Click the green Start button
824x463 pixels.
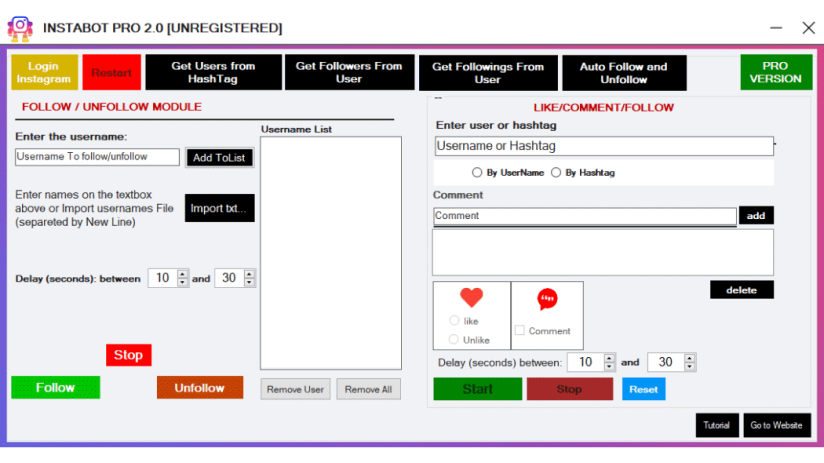click(x=478, y=389)
